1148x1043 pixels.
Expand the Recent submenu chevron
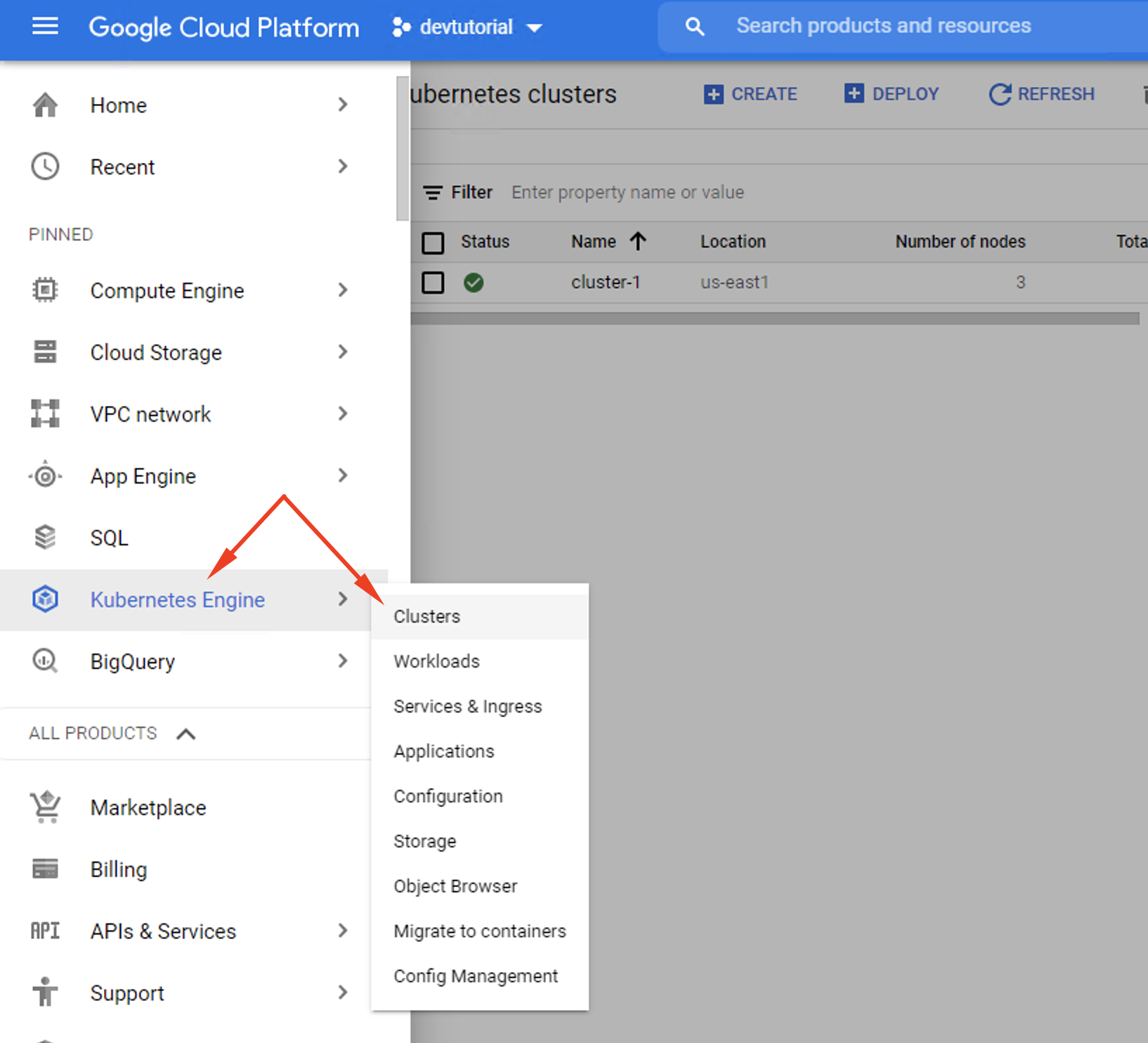pyautogui.click(x=343, y=167)
